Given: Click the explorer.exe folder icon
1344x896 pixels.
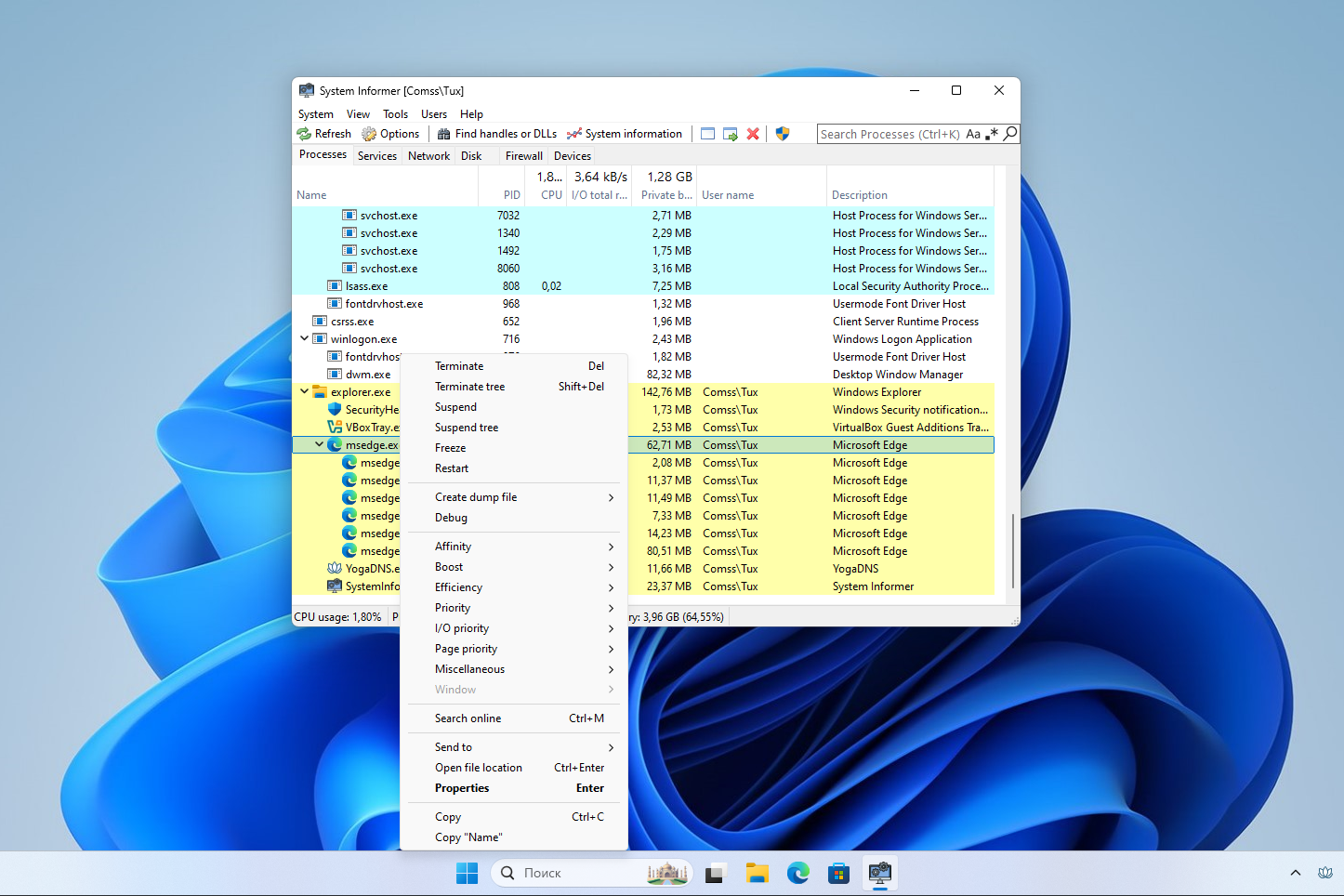Looking at the screenshot, I should tap(320, 392).
